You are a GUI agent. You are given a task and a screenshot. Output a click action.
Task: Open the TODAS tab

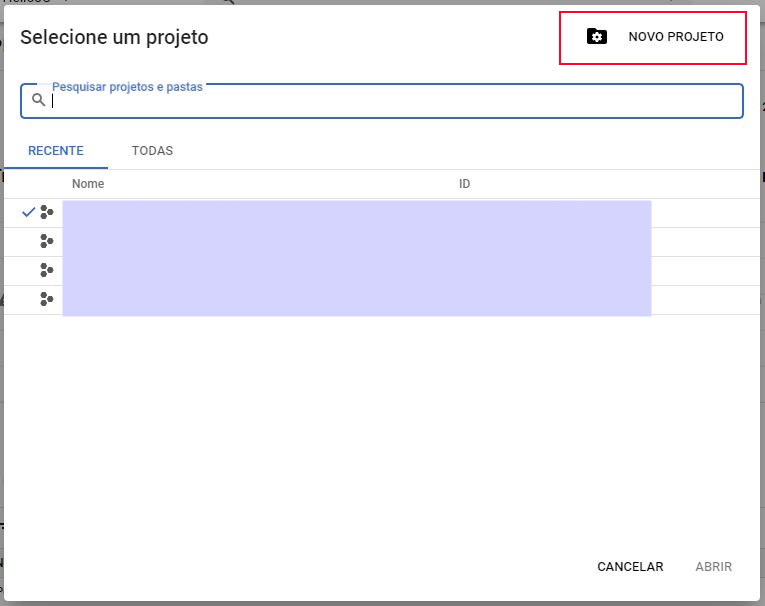point(152,151)
